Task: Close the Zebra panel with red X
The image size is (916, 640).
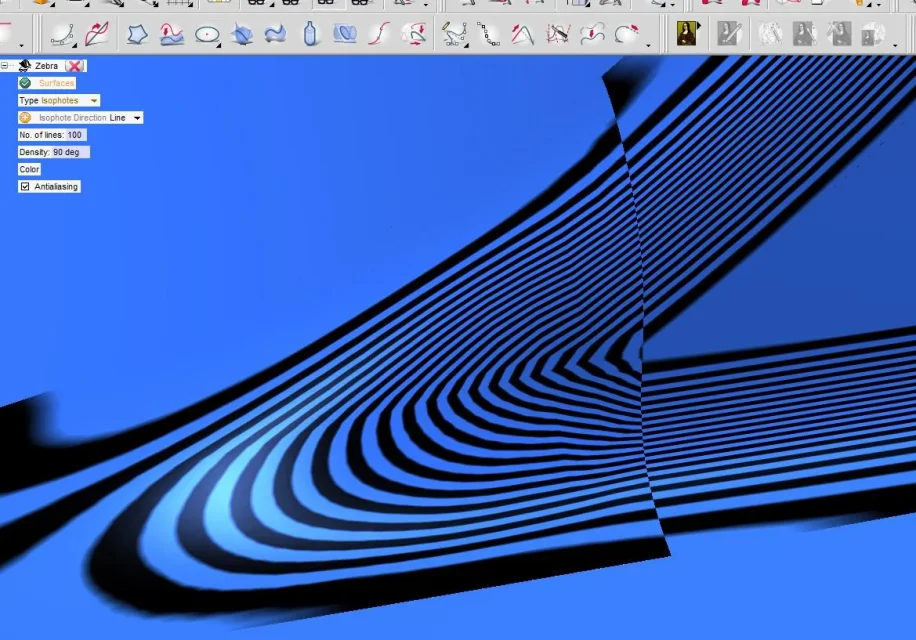Action: 74,66
